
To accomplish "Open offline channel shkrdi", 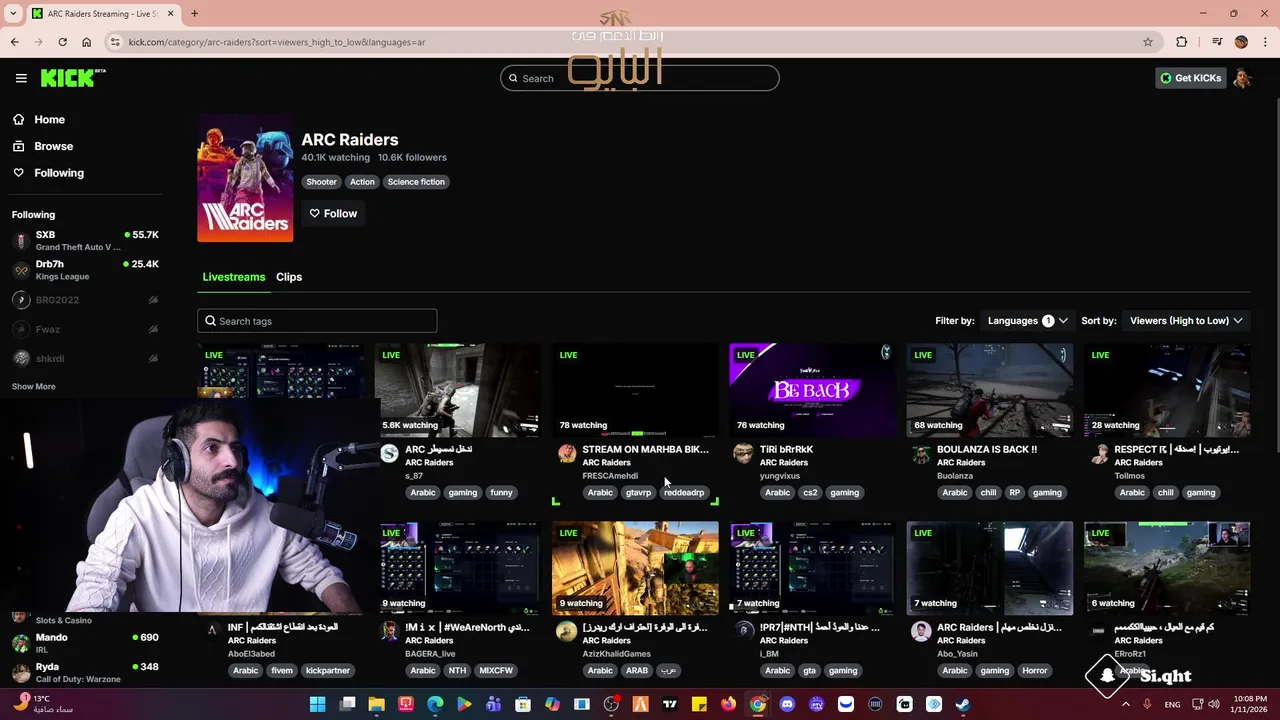I will point(85,358).
